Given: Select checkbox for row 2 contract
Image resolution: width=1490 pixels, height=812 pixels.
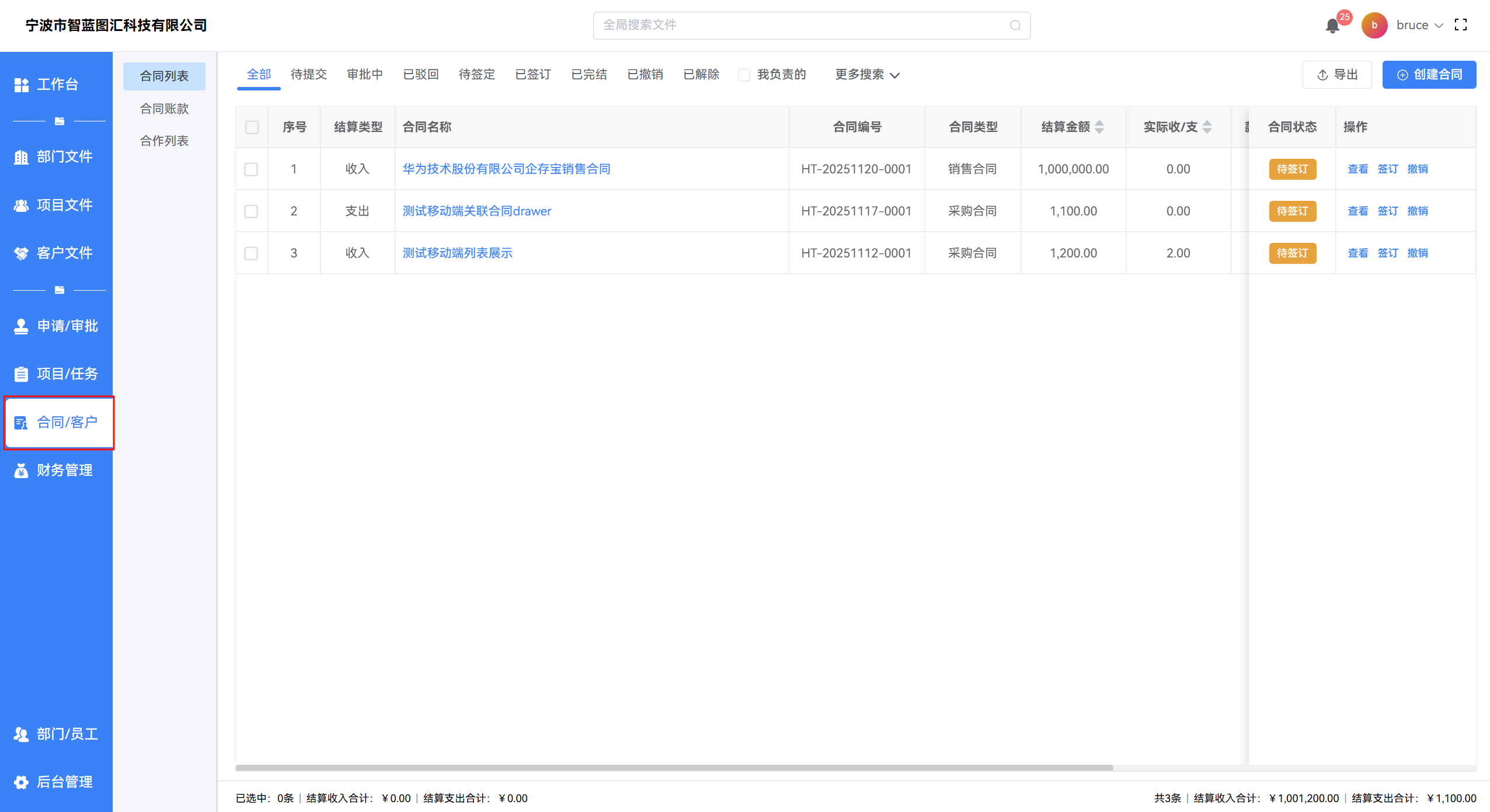Looking at the screenshot, I should point(251,211).
